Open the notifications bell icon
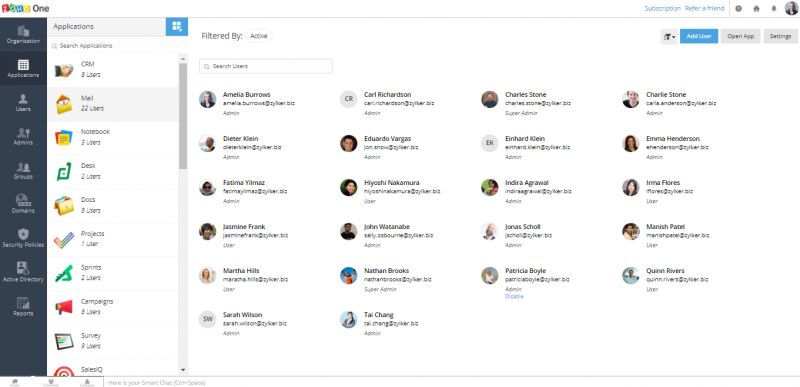 tap(773, 9)
